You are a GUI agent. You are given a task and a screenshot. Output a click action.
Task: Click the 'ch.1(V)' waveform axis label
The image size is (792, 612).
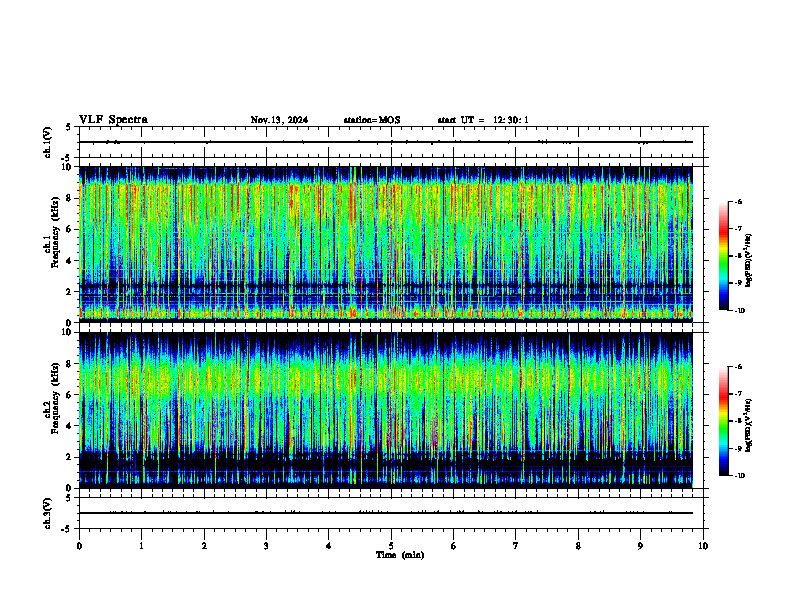[48, 142]
